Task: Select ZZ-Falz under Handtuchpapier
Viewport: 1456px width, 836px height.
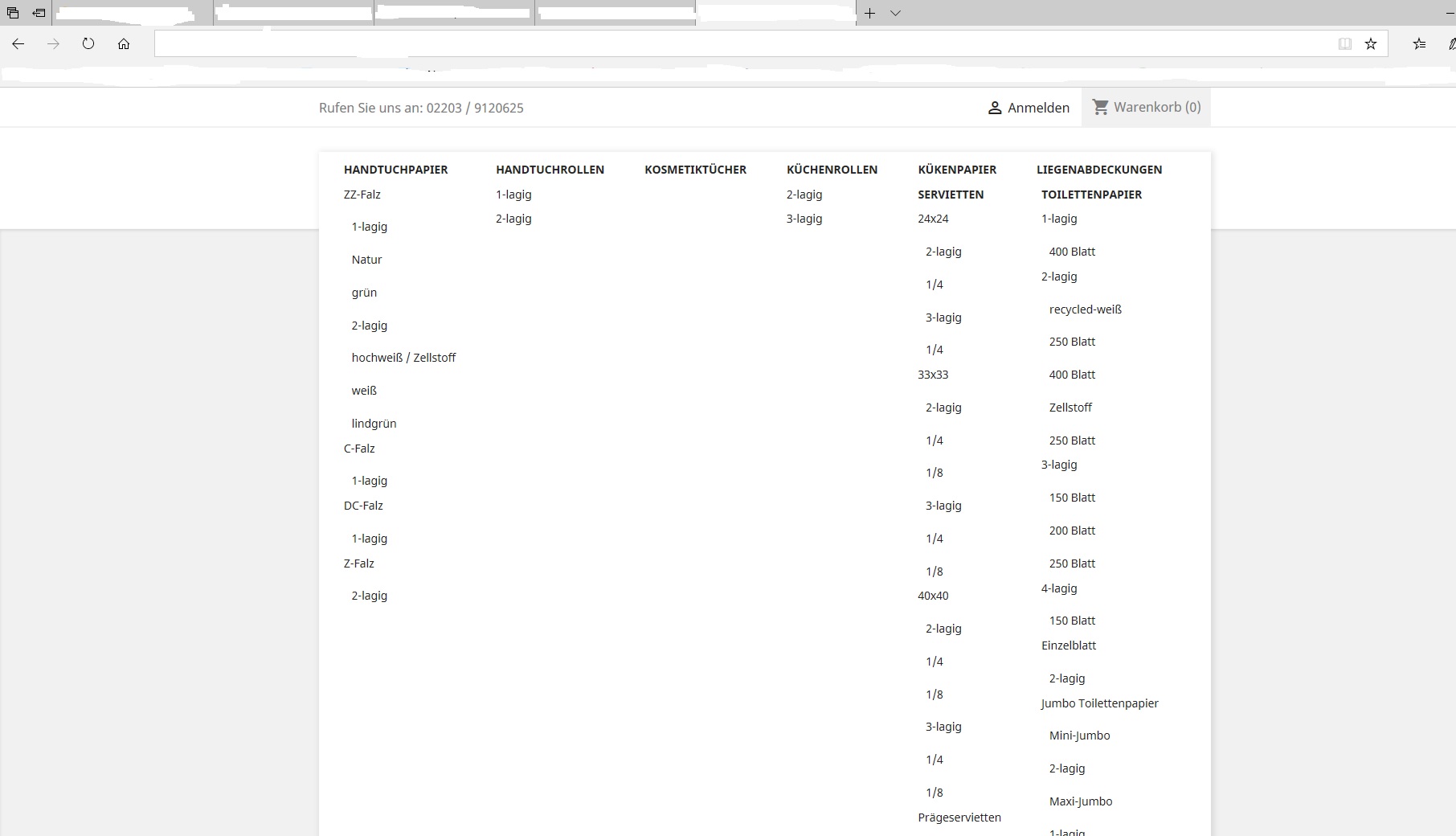Action: [x=362, y=195]
